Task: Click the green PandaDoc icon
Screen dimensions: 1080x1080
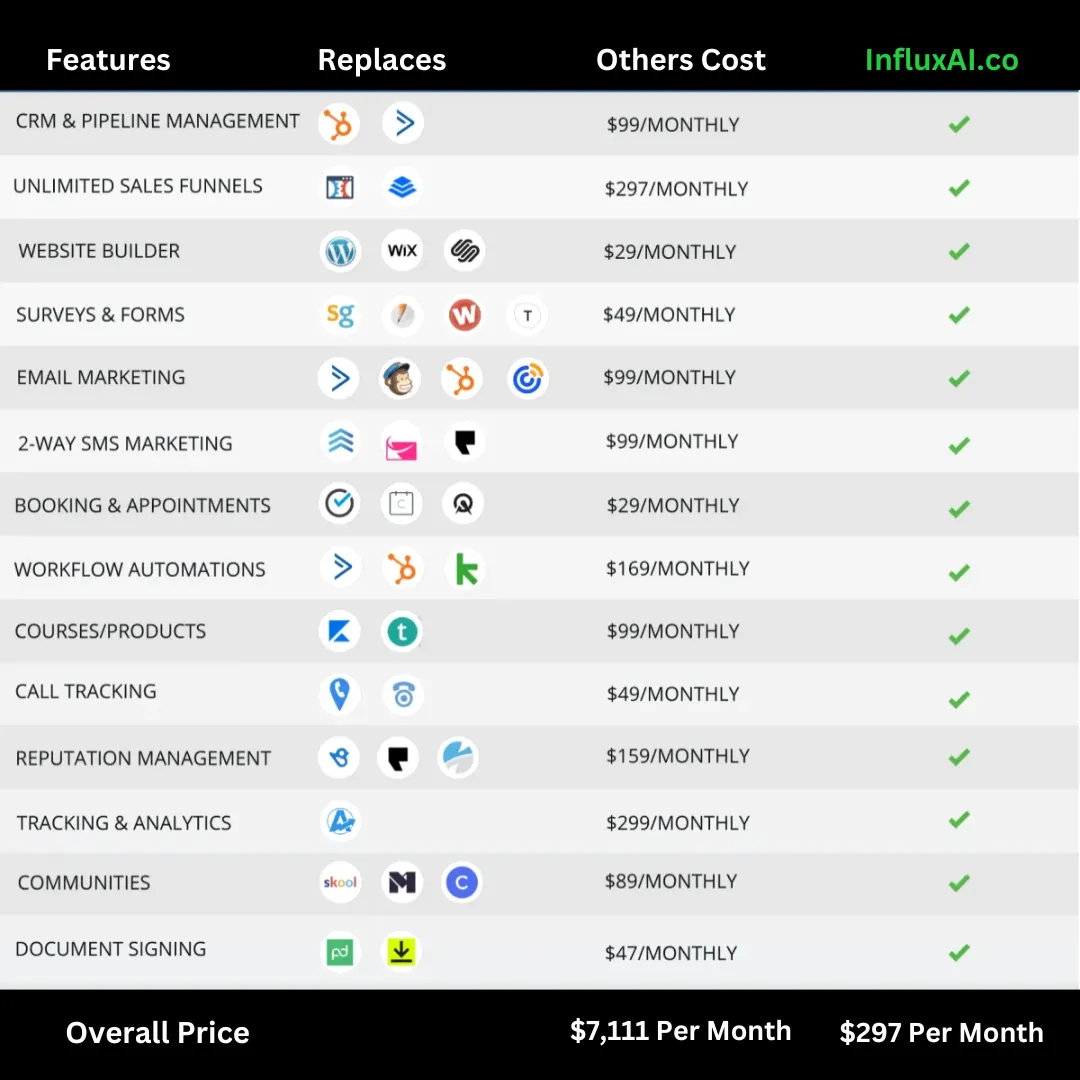Action: point(339,951)
